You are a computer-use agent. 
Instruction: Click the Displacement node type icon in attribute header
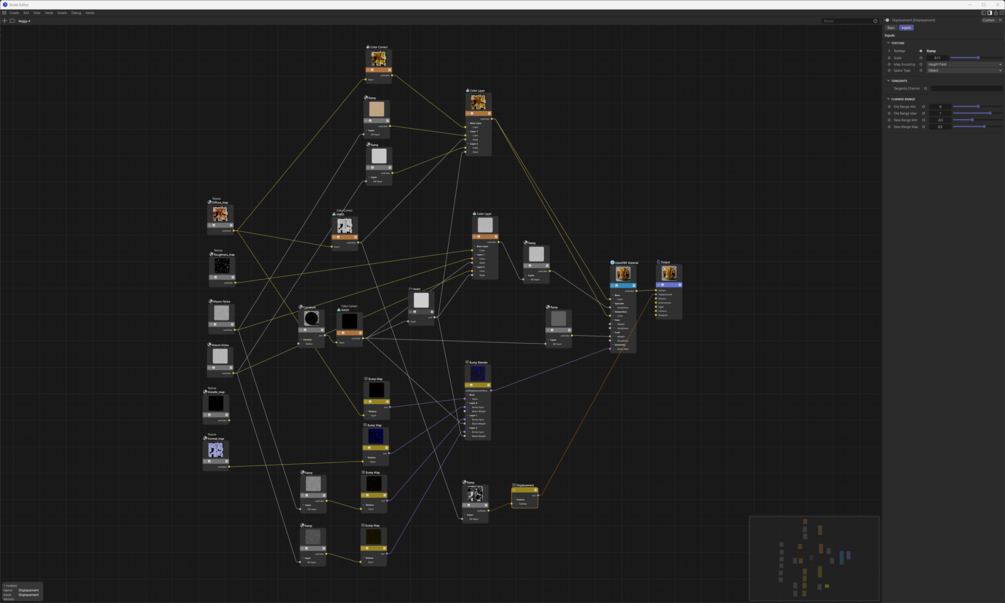tap(888, 20)
